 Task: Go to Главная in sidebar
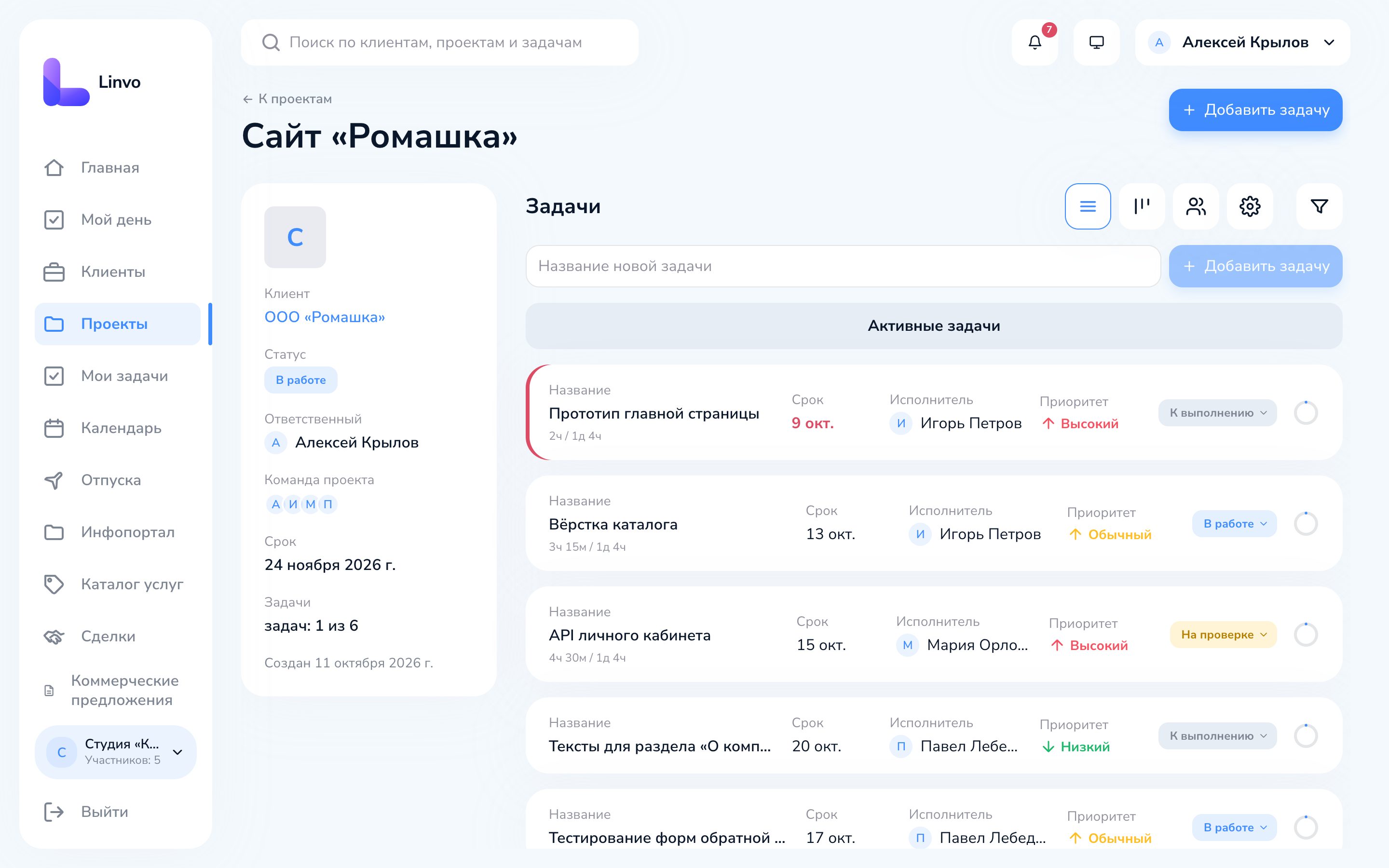point(118,168)
